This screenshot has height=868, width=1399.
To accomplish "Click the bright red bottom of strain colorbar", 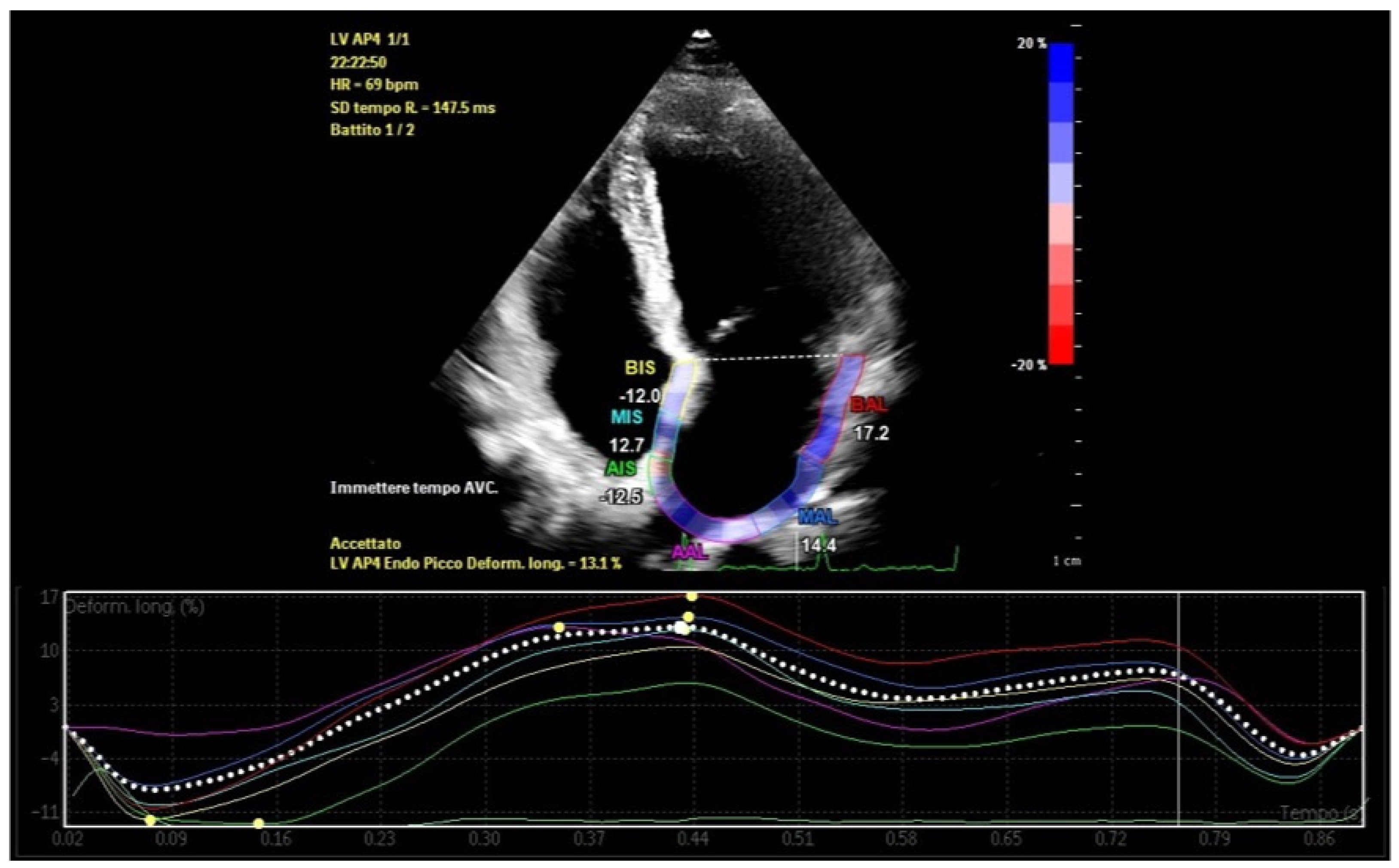I will point(1061,344).
